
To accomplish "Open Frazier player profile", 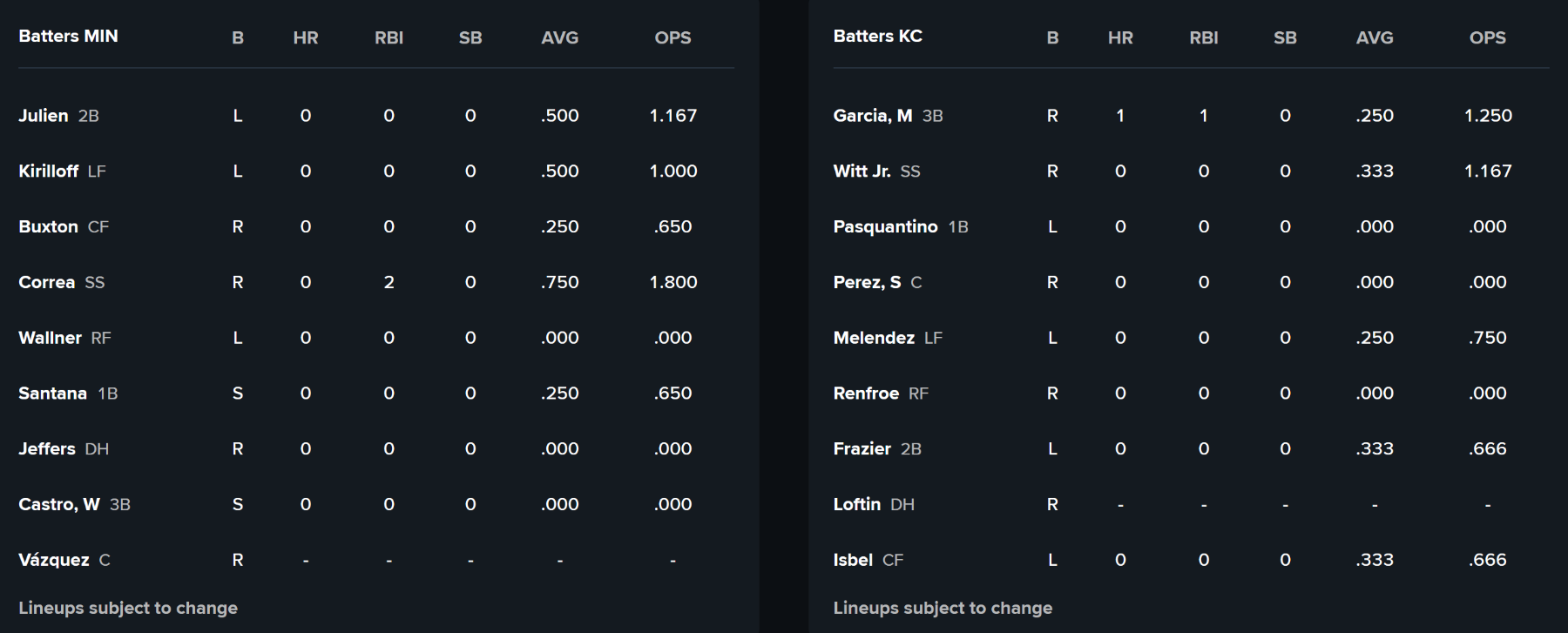I will coord(862,449).
